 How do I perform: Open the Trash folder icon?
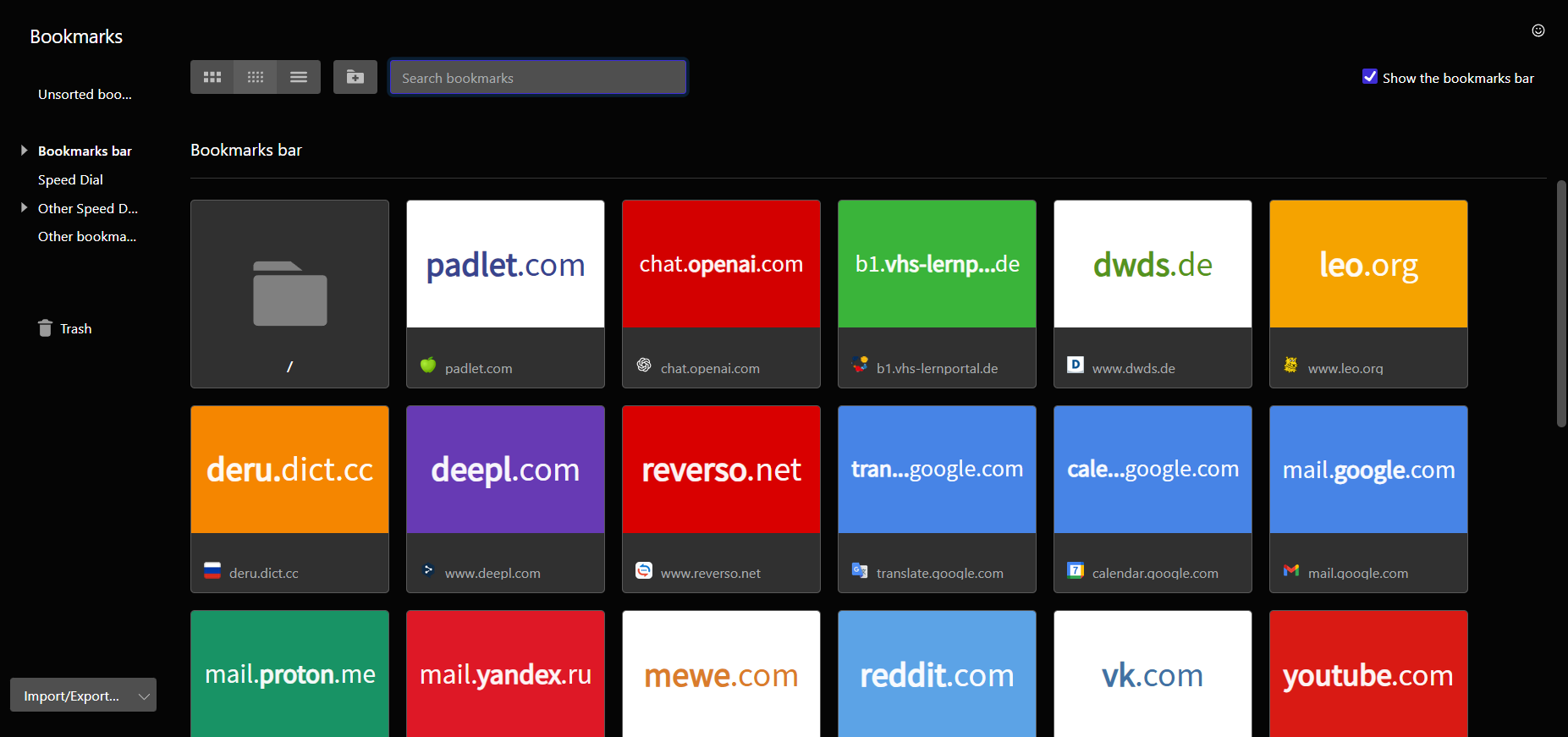pyautogui.click(x=45, y=328)
